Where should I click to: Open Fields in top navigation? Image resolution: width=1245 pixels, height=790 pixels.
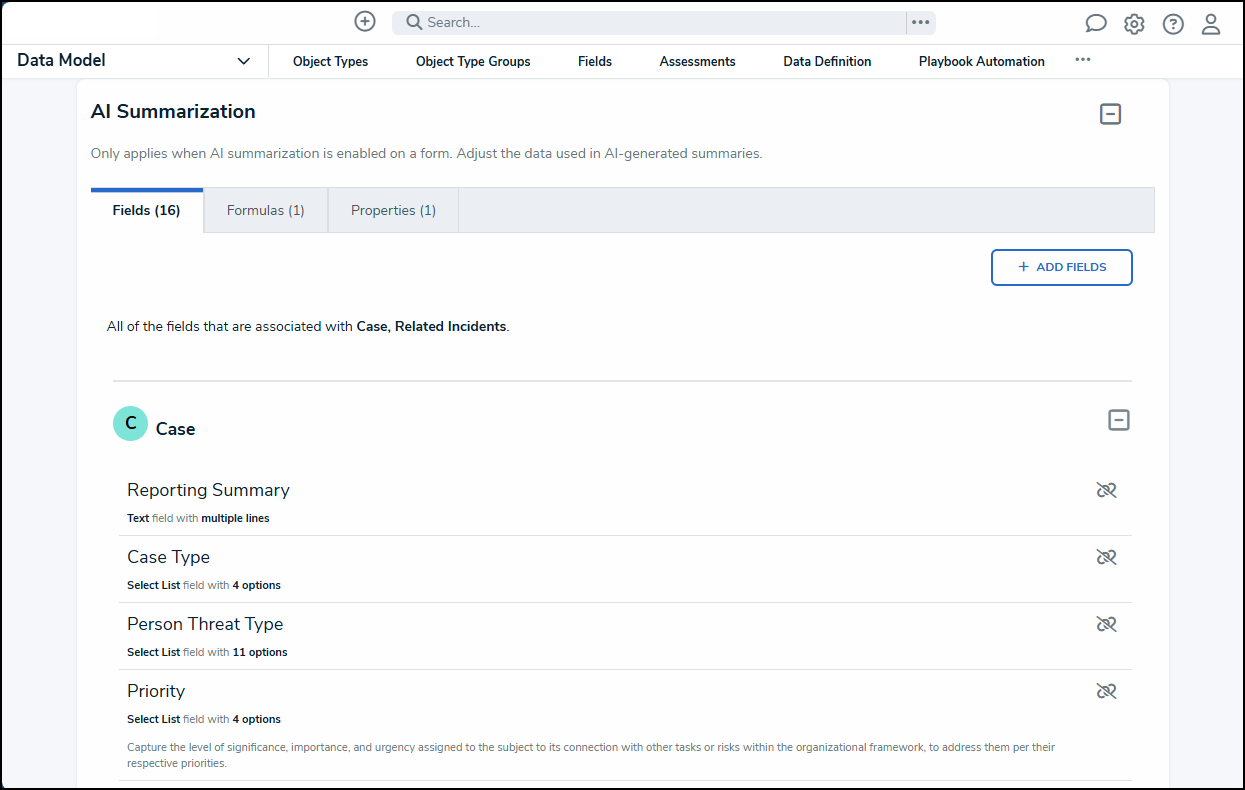tap(595, 62)
